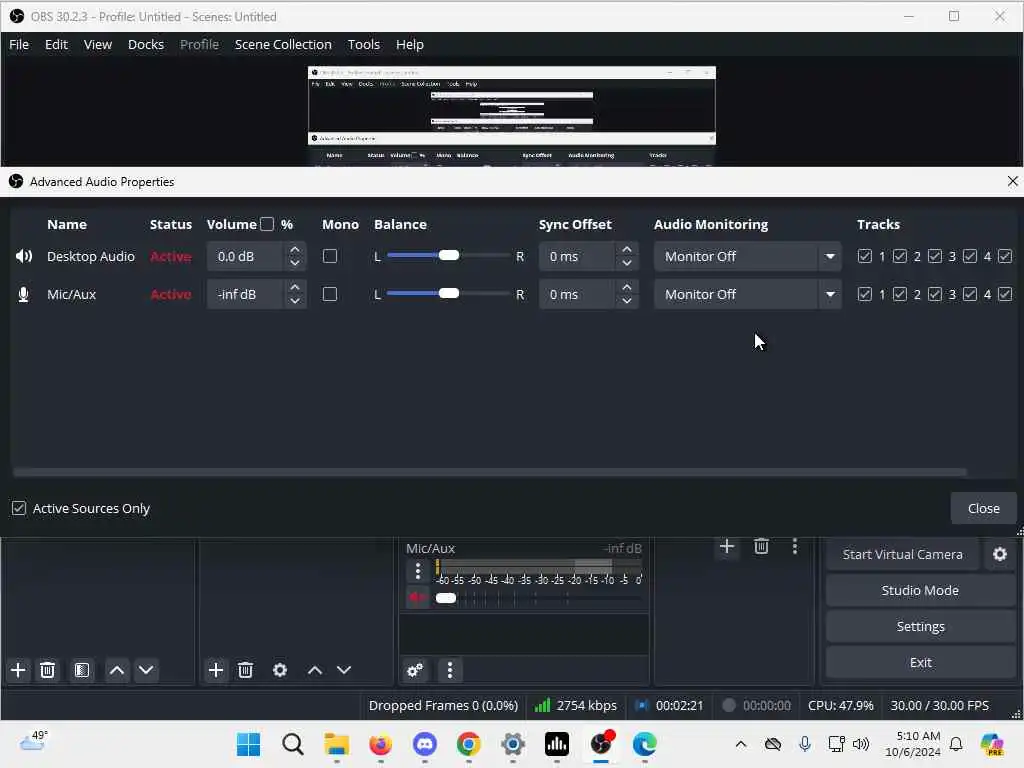Move source down arrow

[x=344, y=670]
